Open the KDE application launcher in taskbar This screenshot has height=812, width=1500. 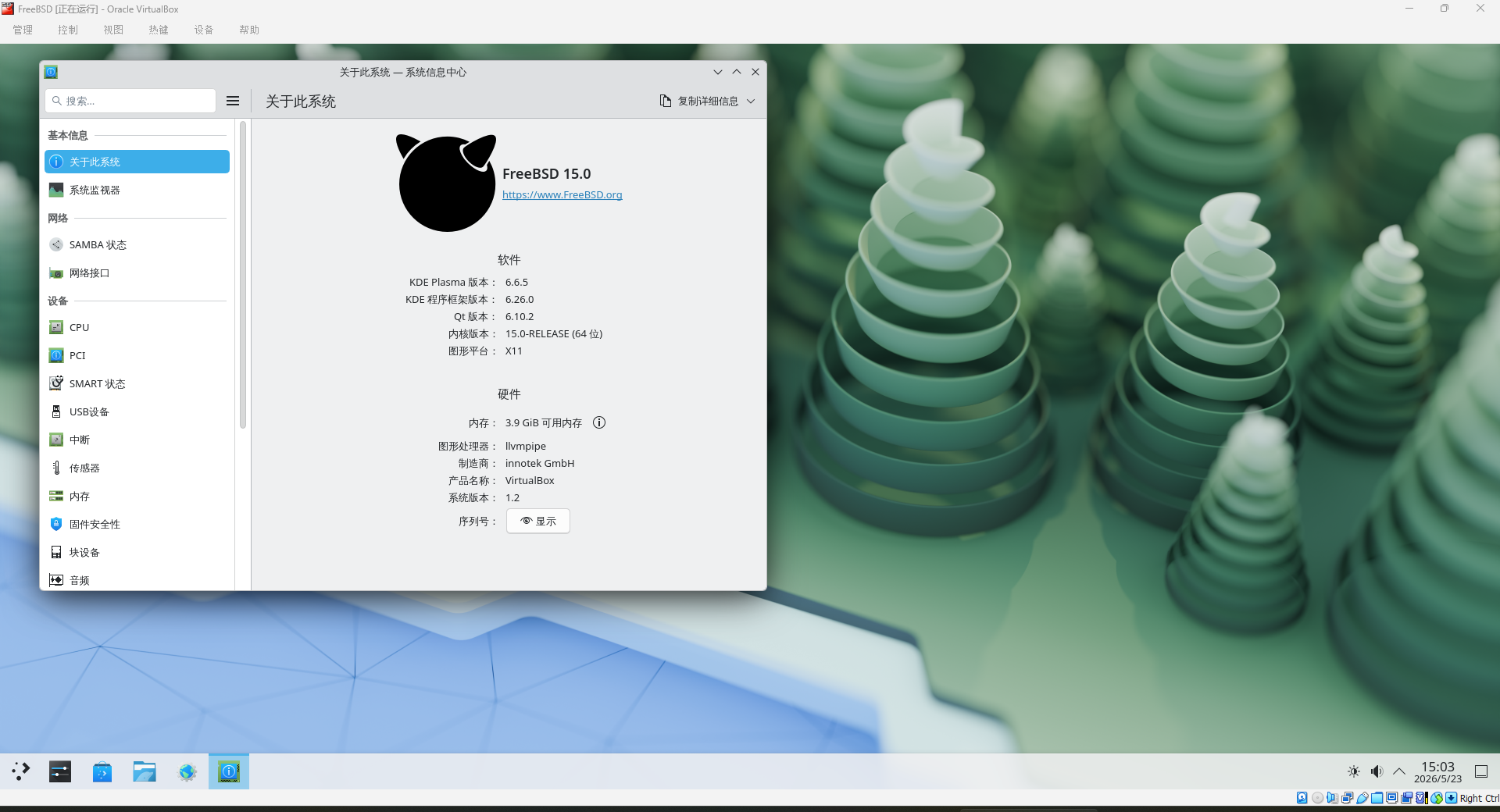point(21,771)
